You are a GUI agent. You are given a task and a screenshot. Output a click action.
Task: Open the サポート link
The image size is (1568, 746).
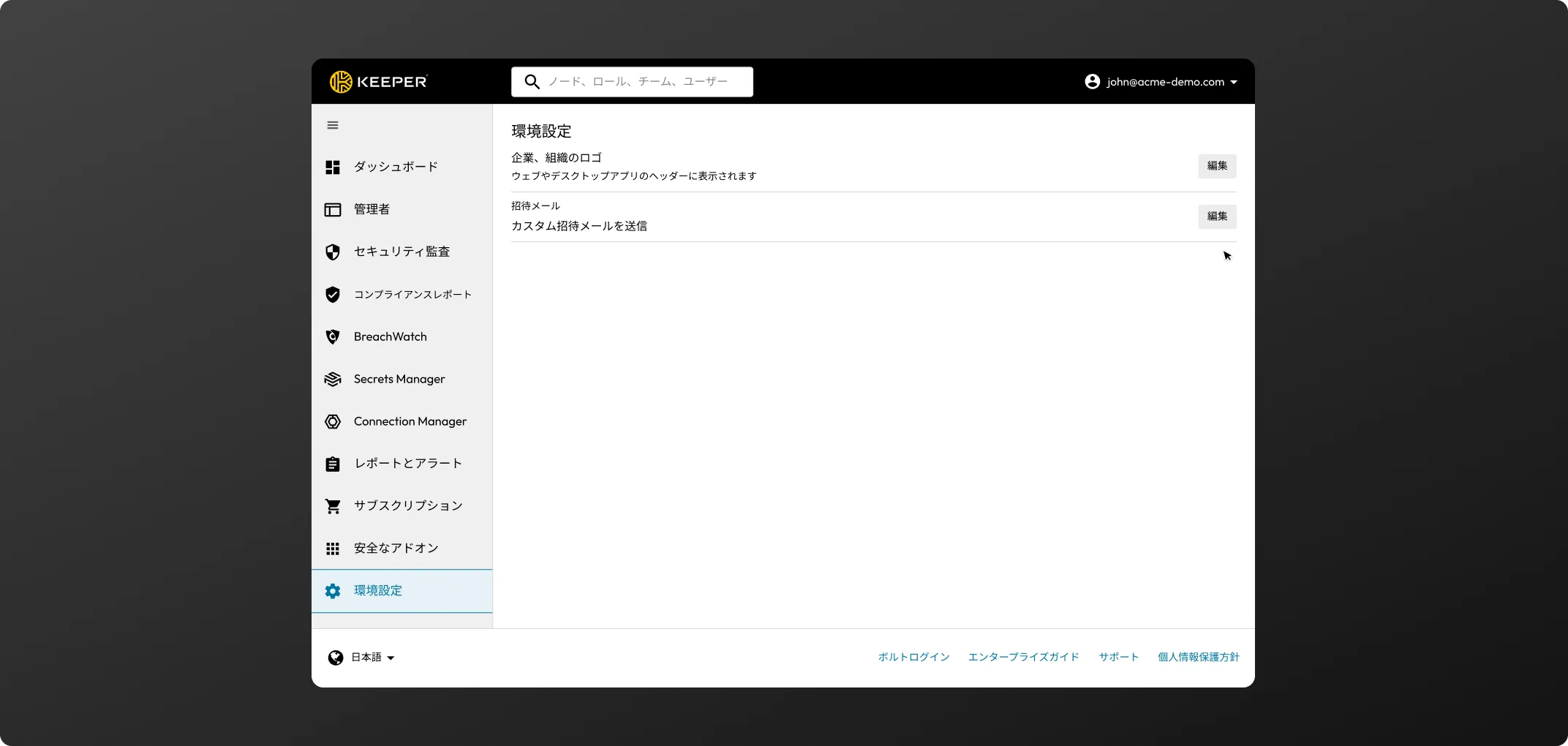(1118, 658)
